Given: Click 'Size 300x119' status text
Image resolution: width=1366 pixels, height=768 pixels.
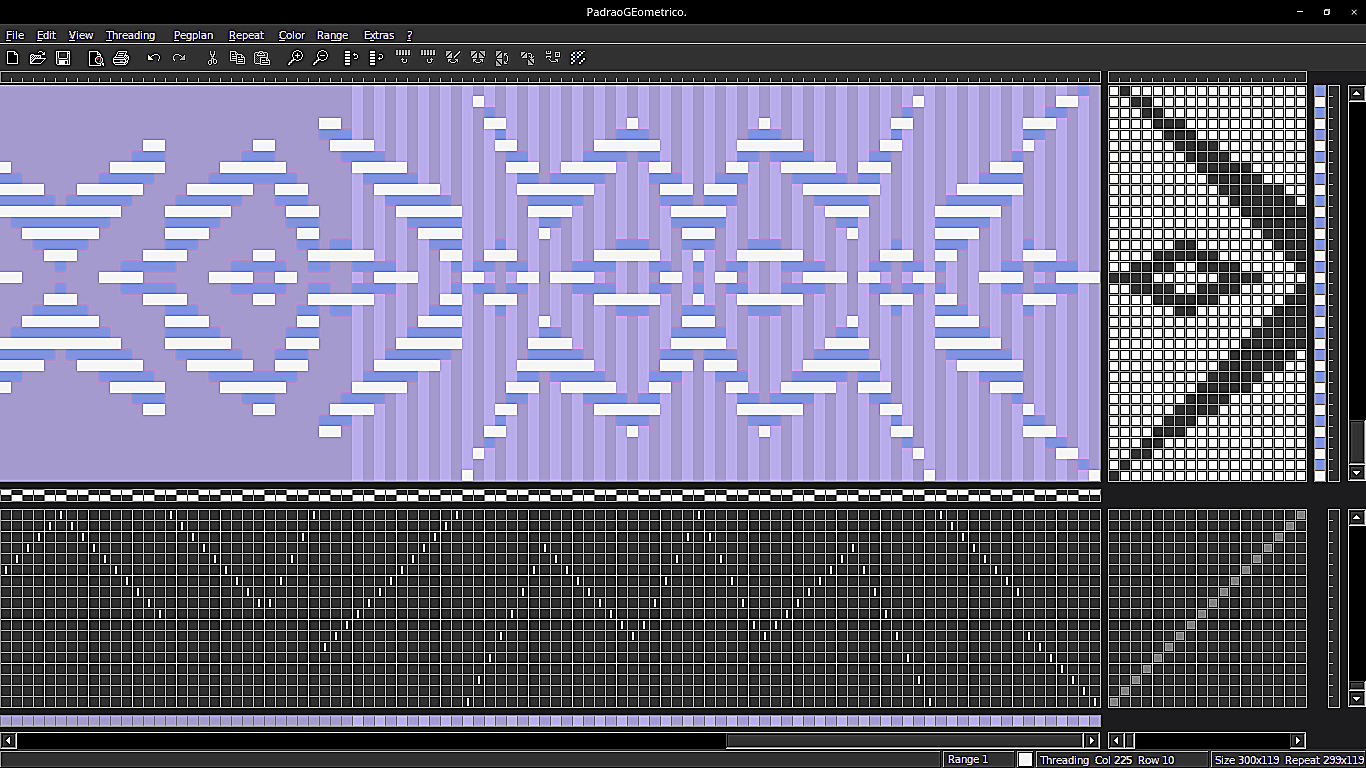Looking at the screenshot, I should click(x=1247, y=760).
